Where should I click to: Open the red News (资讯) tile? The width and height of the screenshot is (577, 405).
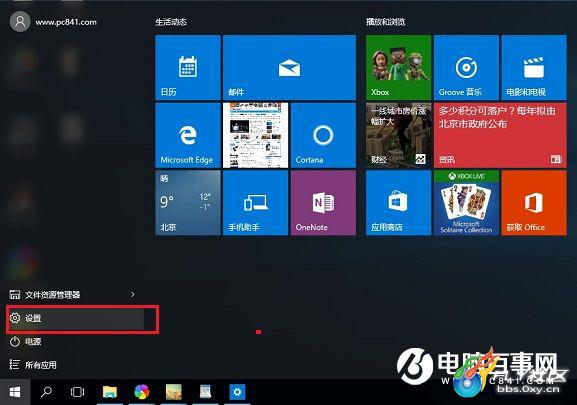[x=500, y=135]
